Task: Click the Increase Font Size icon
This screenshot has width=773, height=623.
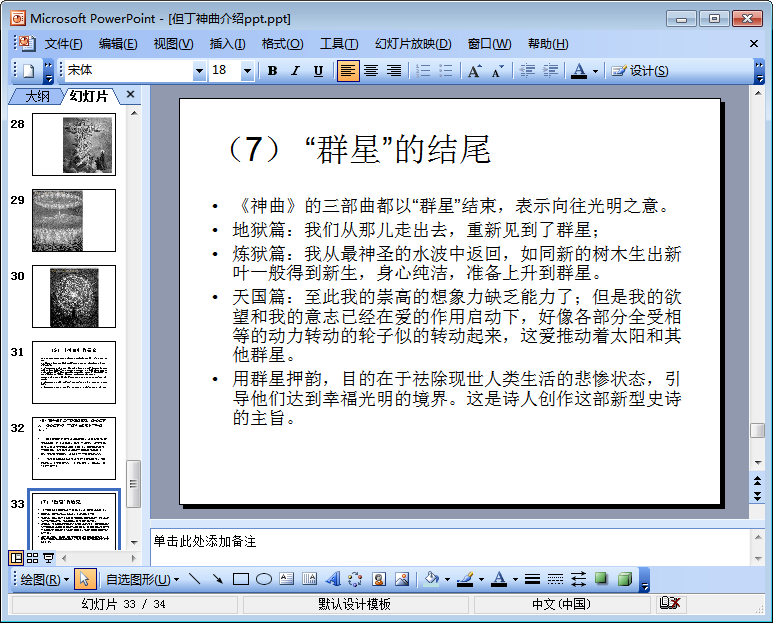Action: point(474,71)
